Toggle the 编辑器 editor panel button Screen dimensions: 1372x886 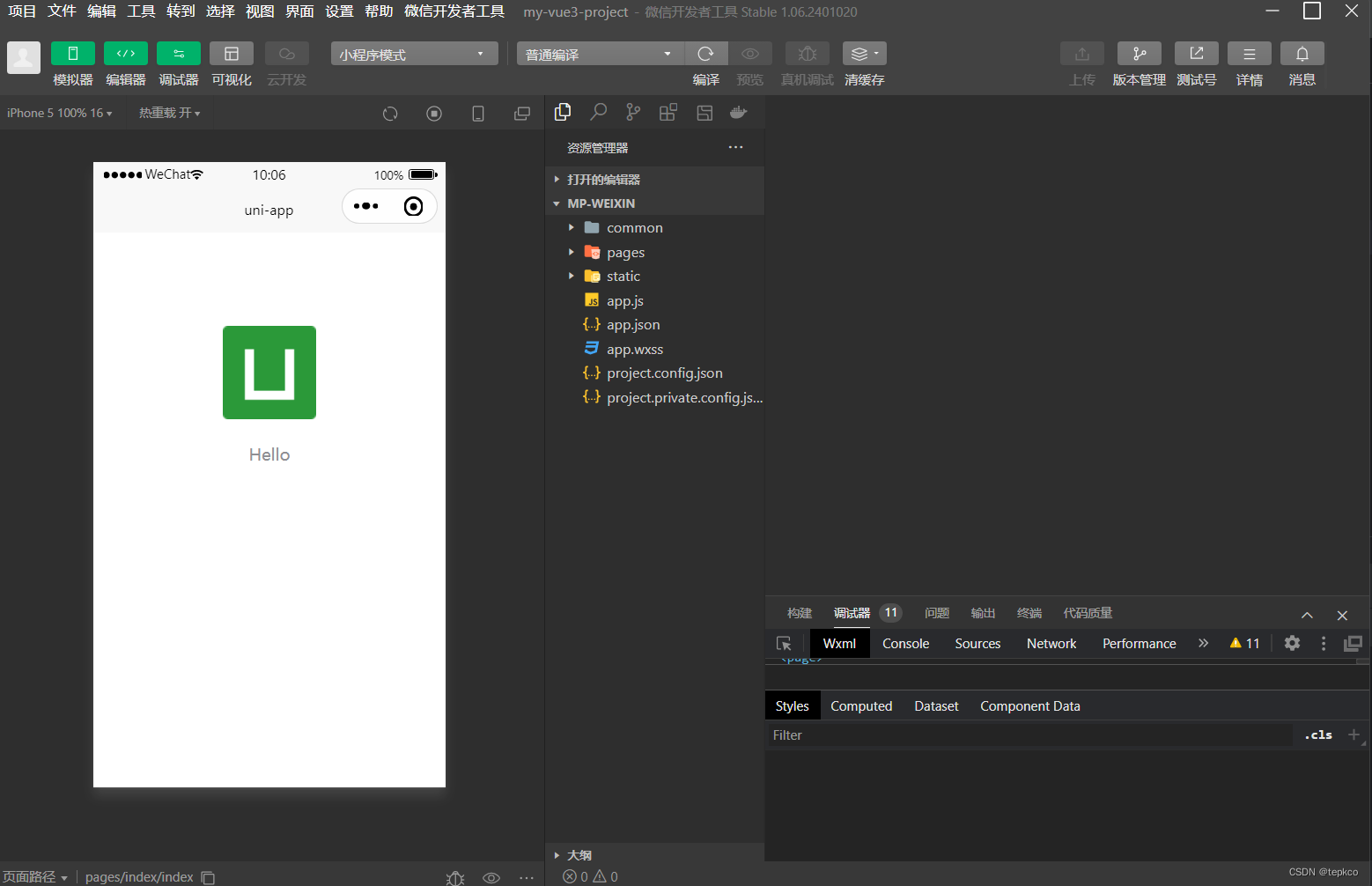pyautogui.click(x=126, y=54)
